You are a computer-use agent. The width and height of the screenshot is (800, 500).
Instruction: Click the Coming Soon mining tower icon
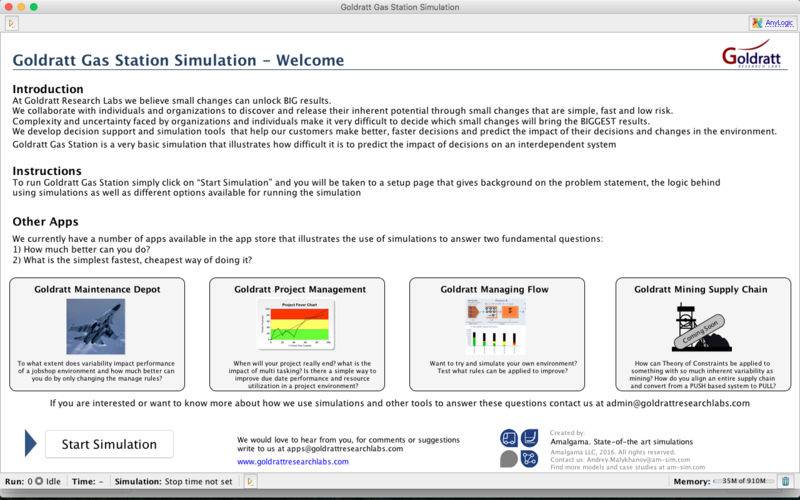702,327
